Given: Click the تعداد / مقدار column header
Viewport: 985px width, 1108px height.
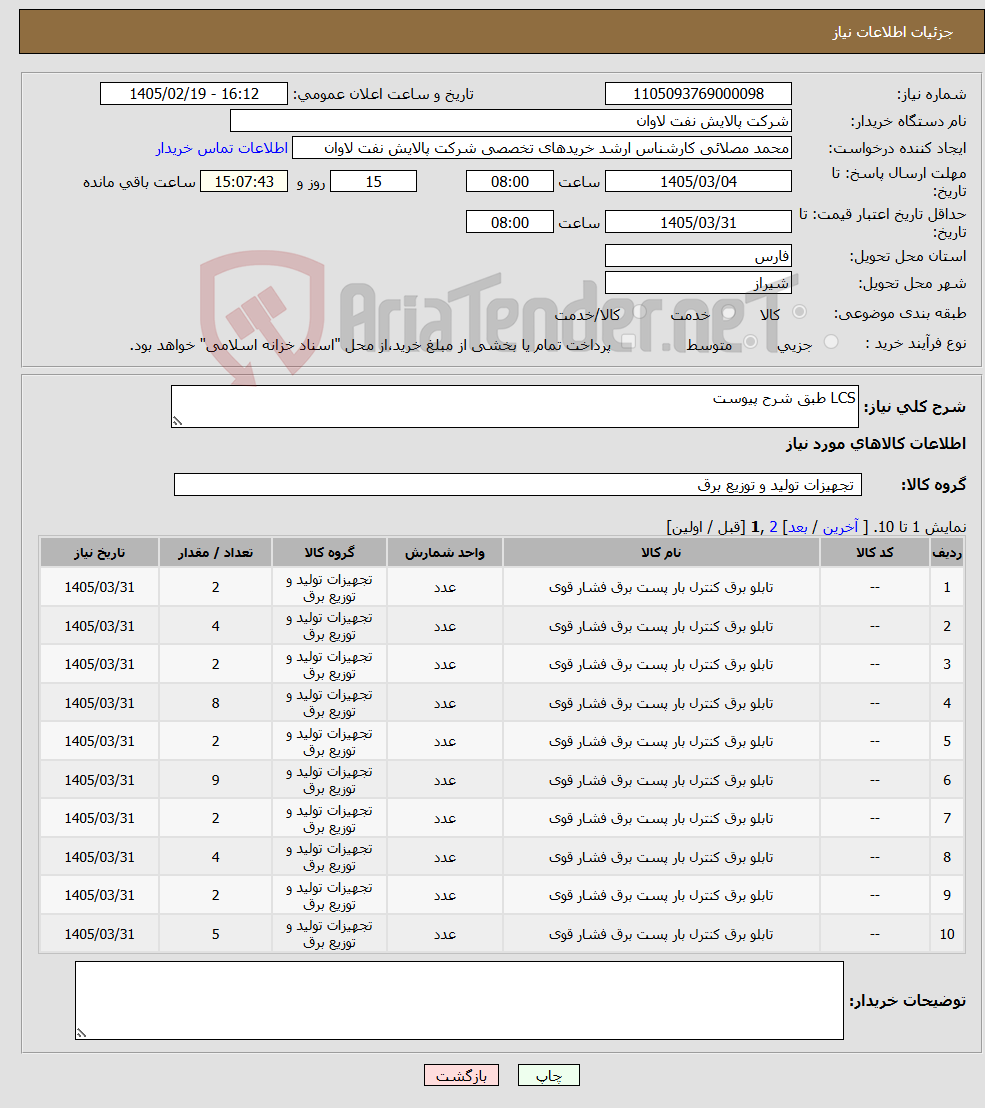Looking at the screenshot, I should click(x=216, y=553).
